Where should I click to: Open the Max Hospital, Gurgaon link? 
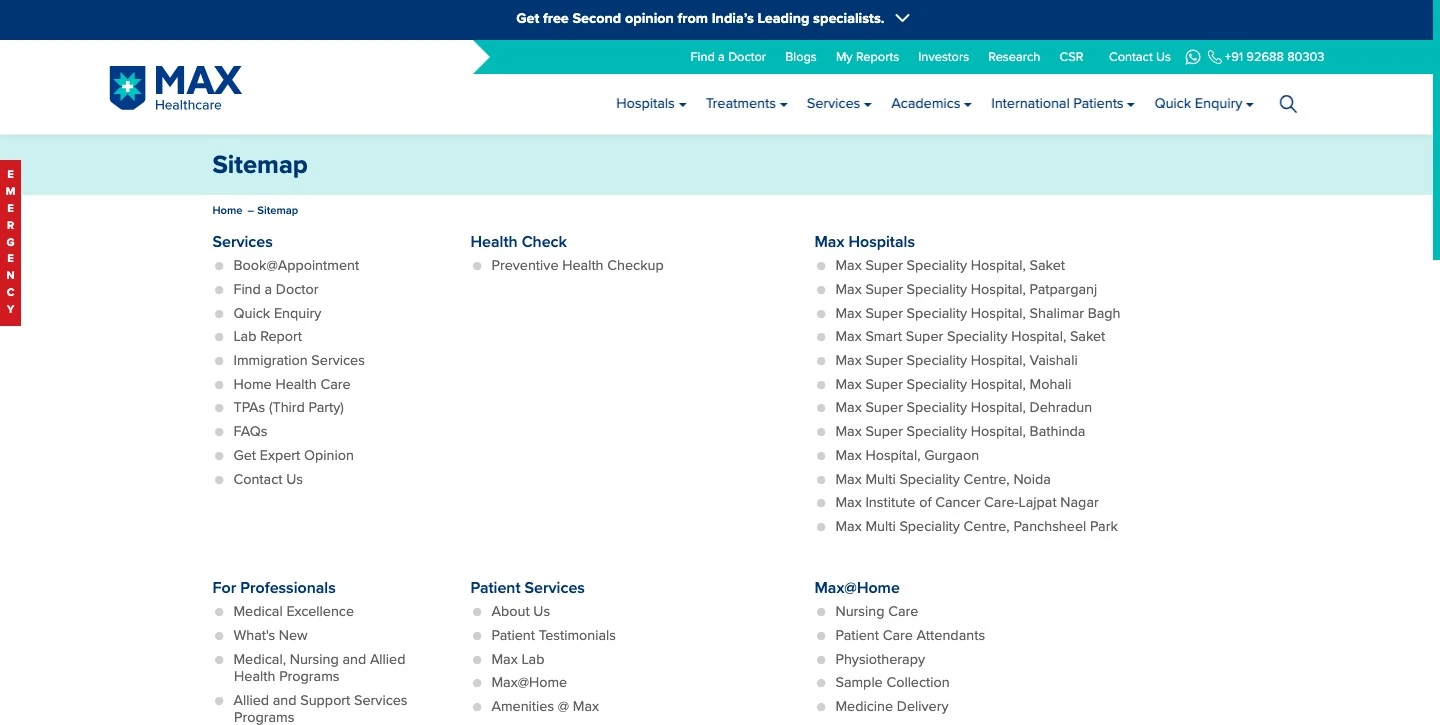click(907, 456)
